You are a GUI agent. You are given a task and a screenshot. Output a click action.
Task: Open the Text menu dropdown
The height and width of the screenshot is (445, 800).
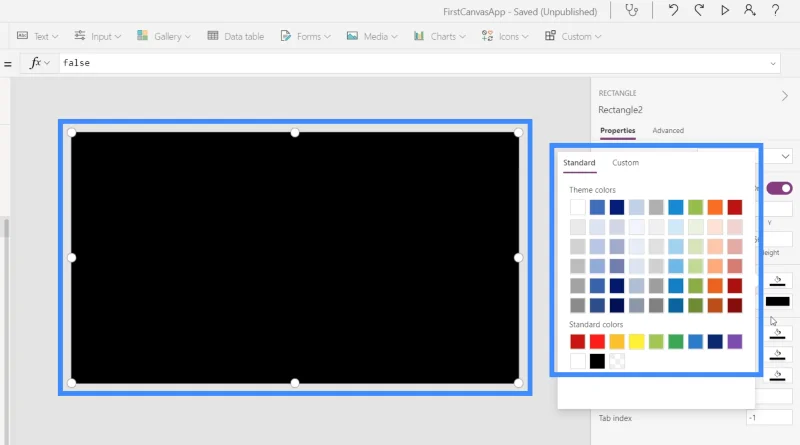tap(55, 37)
